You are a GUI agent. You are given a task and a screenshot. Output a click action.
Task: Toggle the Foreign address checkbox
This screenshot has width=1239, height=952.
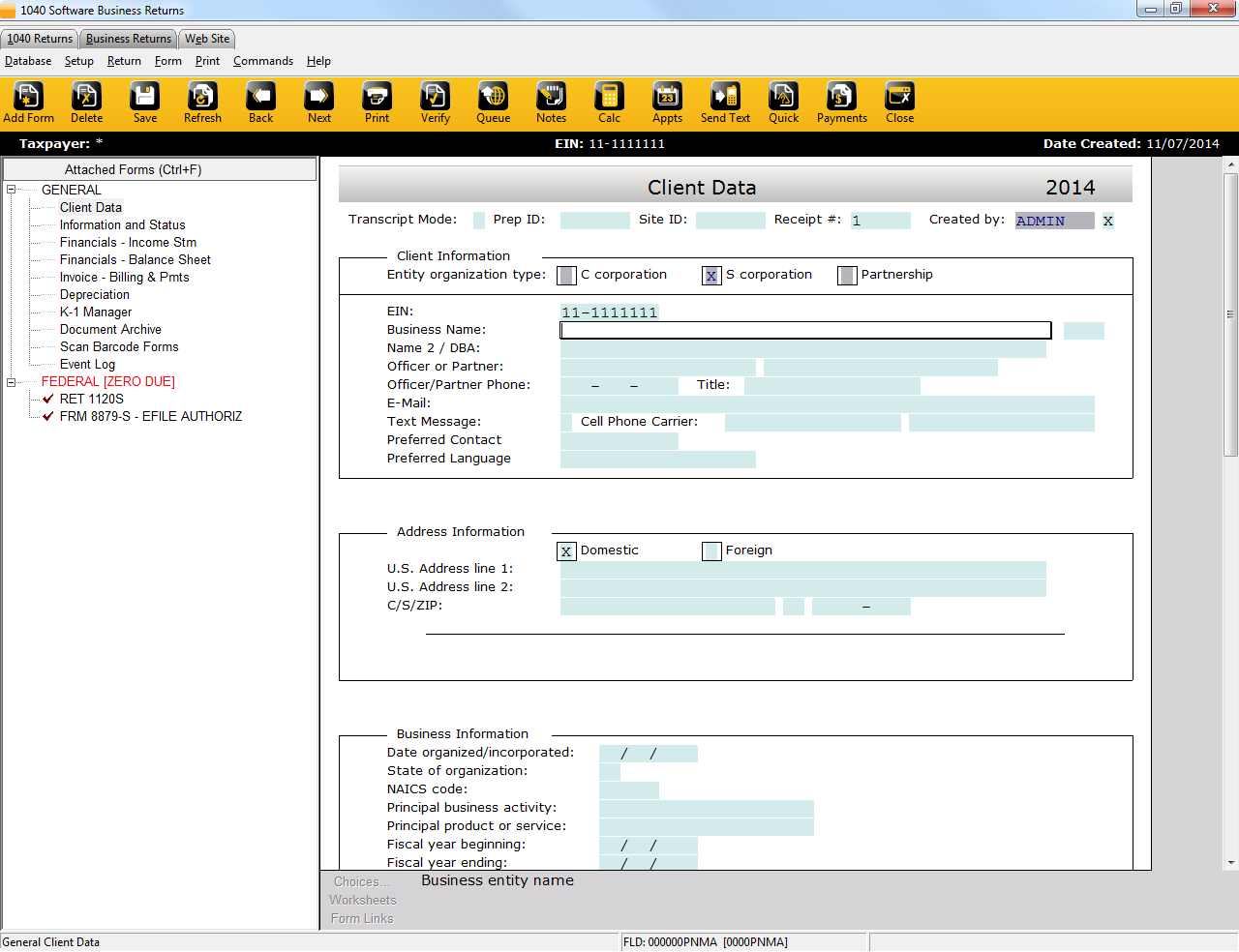711,551
